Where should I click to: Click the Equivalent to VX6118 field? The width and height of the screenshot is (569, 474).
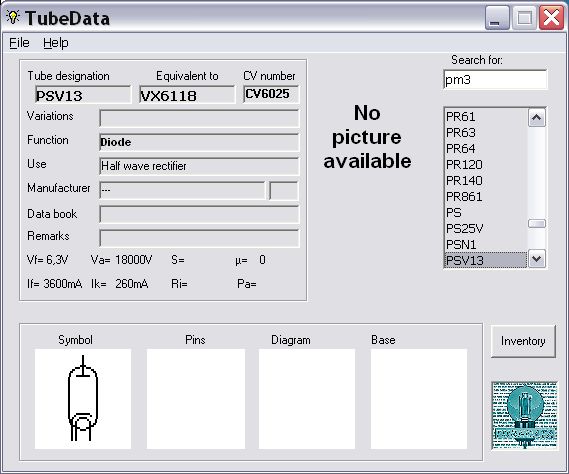(187, 95)
